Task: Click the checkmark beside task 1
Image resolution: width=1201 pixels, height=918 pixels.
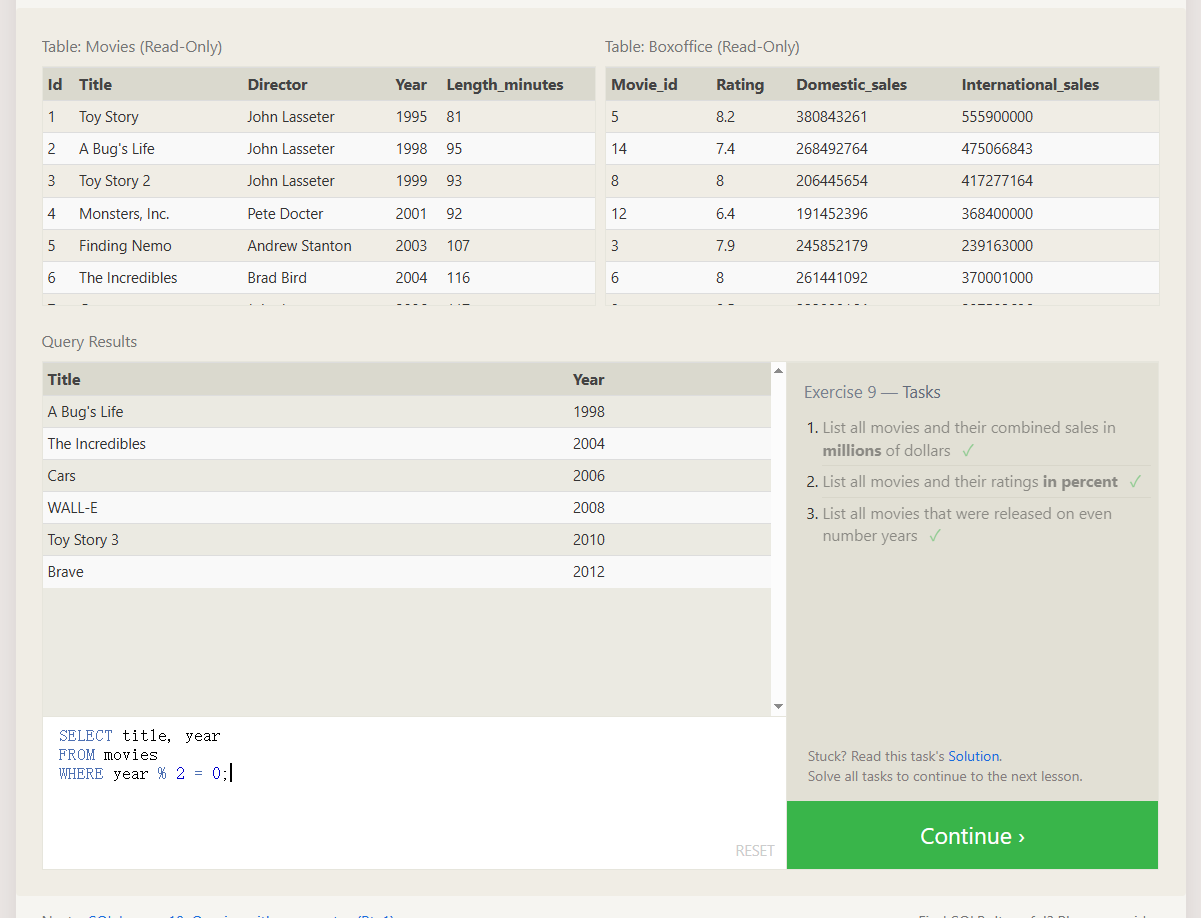Action: coord(967,450)
